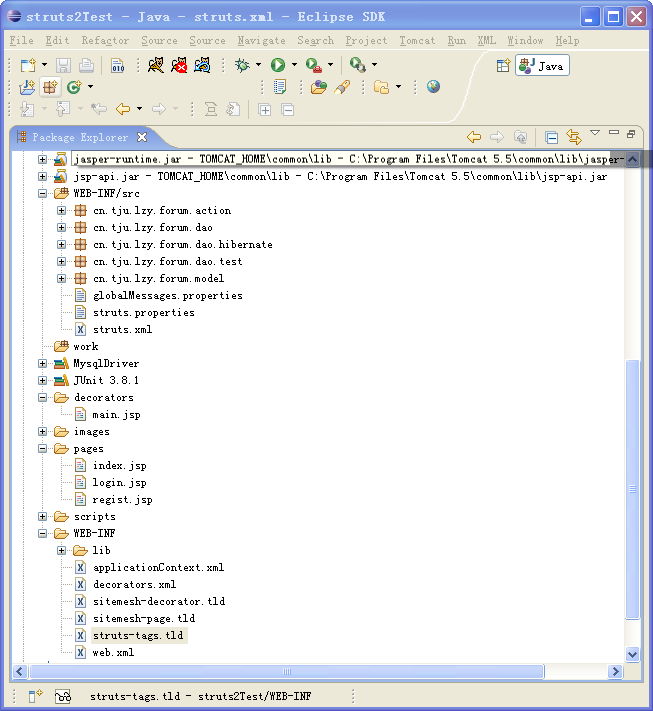Maximize the Package Explorer view
Screen dimensions: 653x711
point(631,134)
